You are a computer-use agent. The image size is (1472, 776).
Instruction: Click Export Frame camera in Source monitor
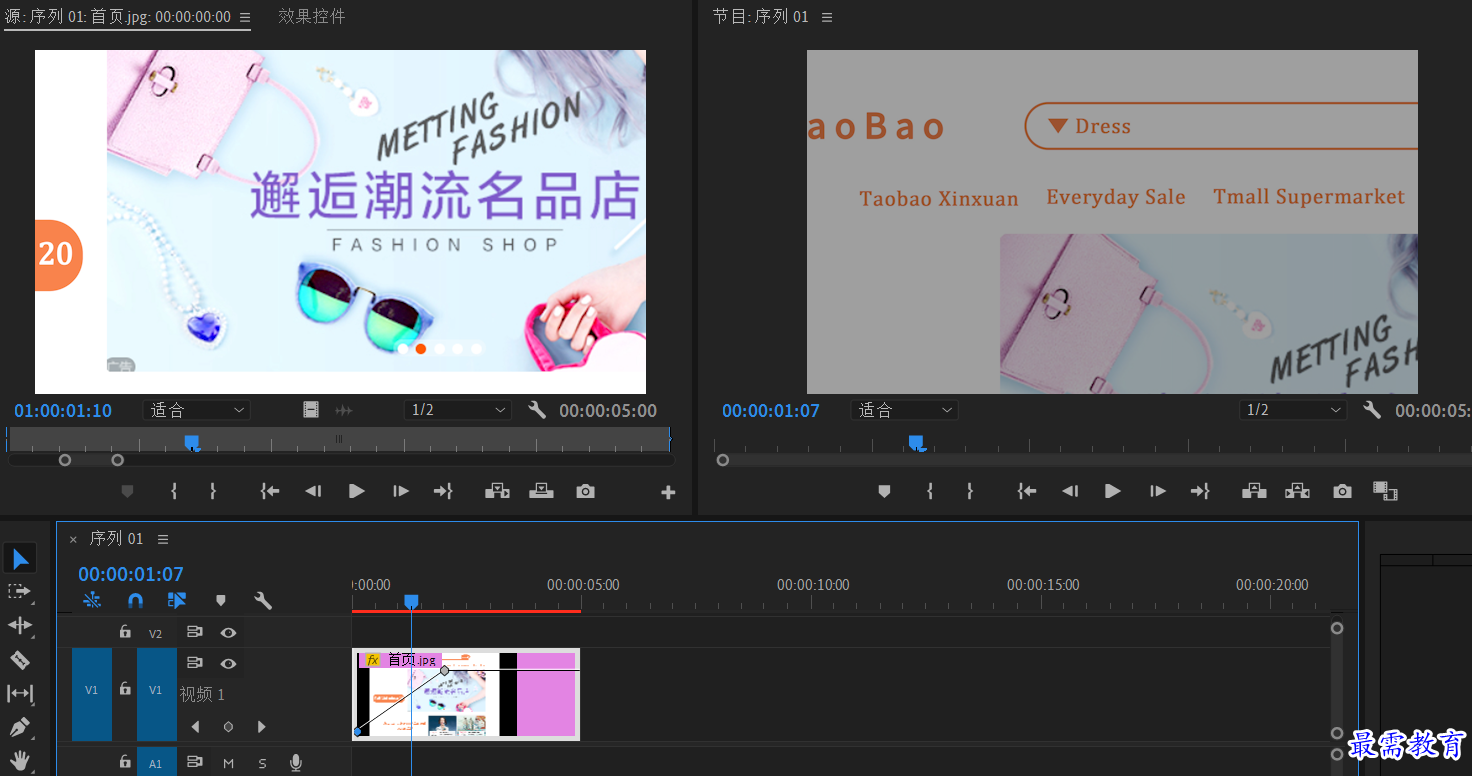point(585,491)
